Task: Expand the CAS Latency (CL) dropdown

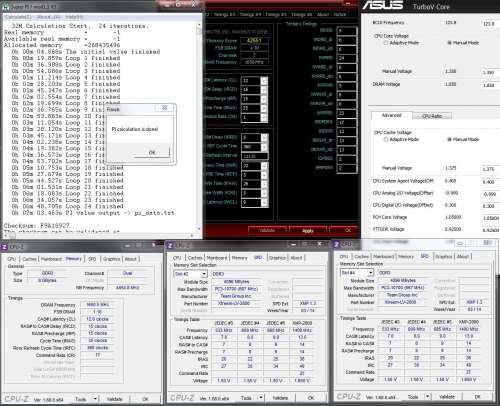Action: [x=264, y=81]
